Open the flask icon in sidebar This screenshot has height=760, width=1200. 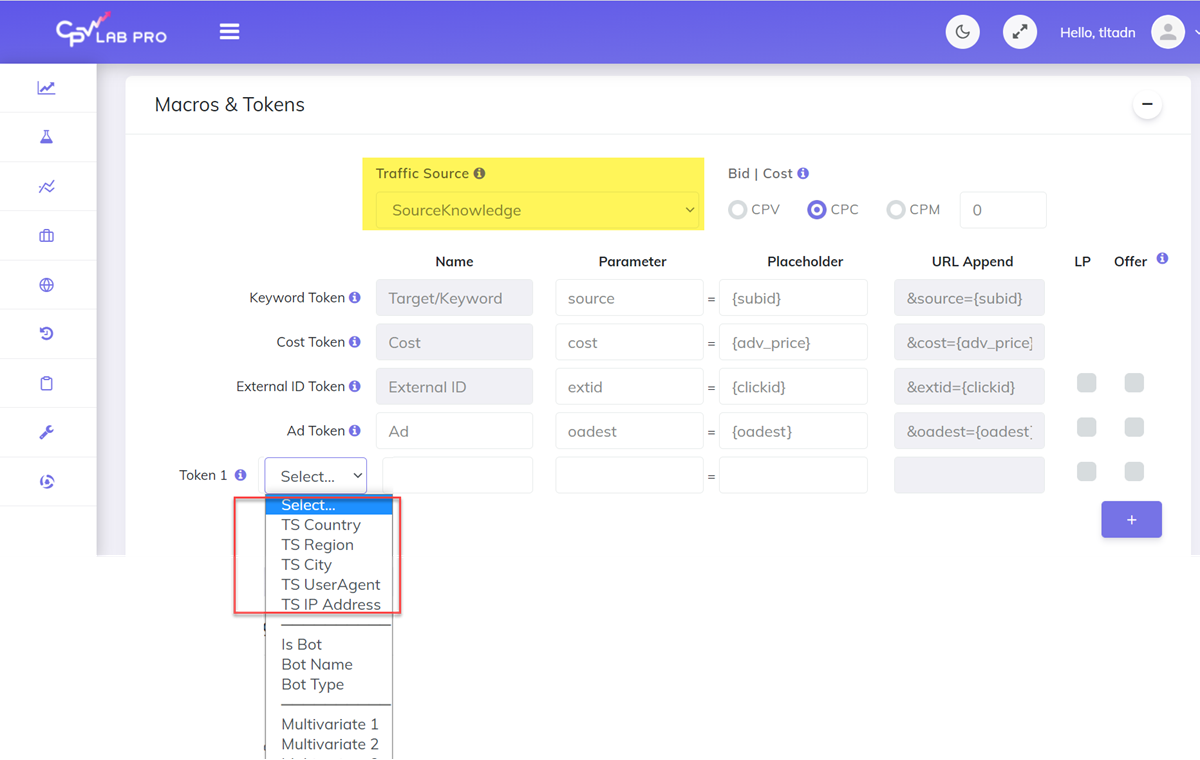tap(46, 137)
